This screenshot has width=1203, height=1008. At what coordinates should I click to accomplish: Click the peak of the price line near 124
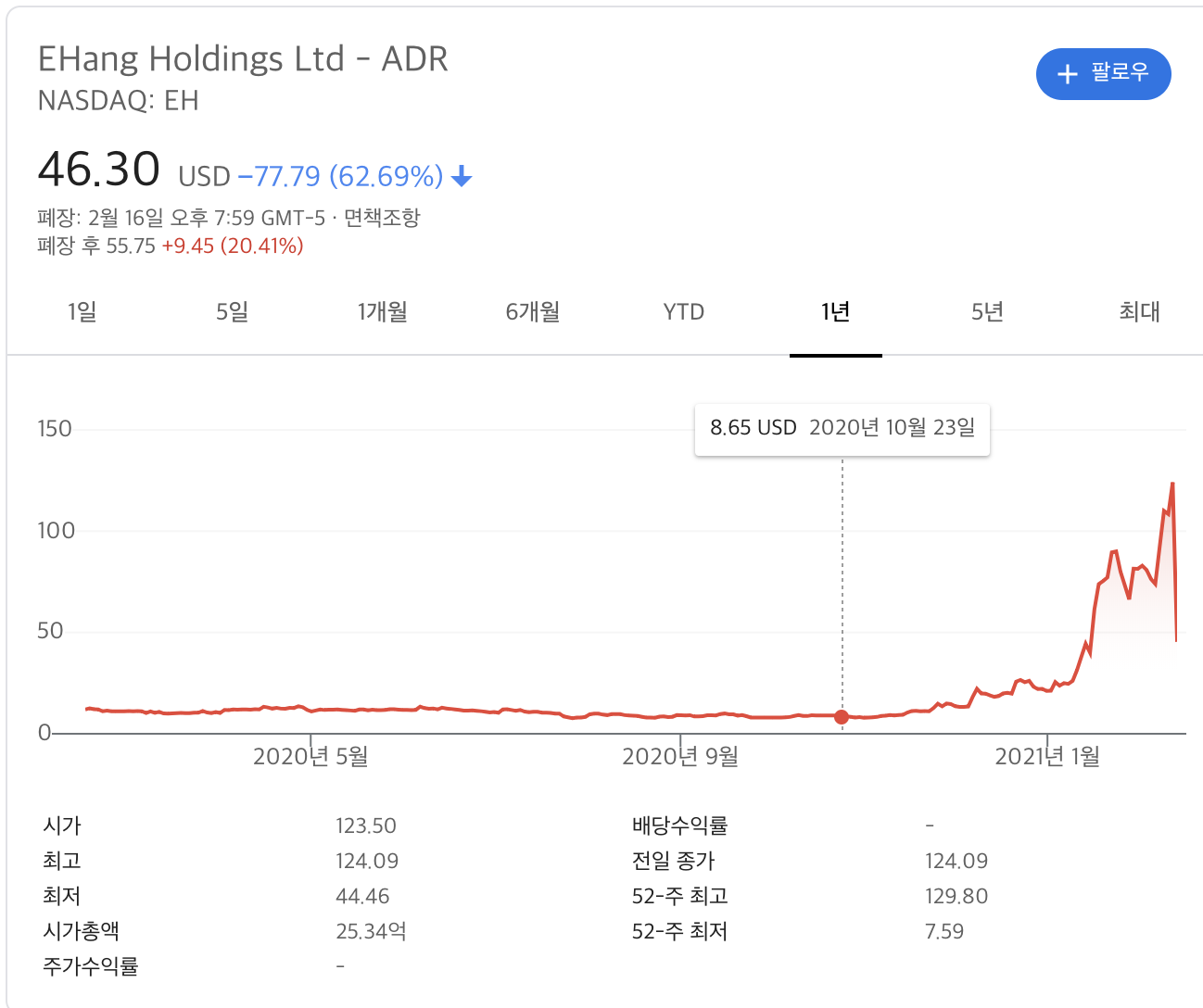point(1172,483)
